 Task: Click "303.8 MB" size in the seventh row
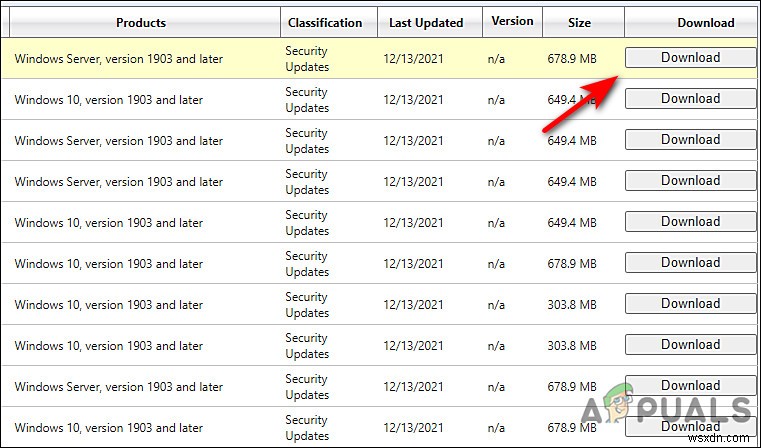click(x=572, y=305)
